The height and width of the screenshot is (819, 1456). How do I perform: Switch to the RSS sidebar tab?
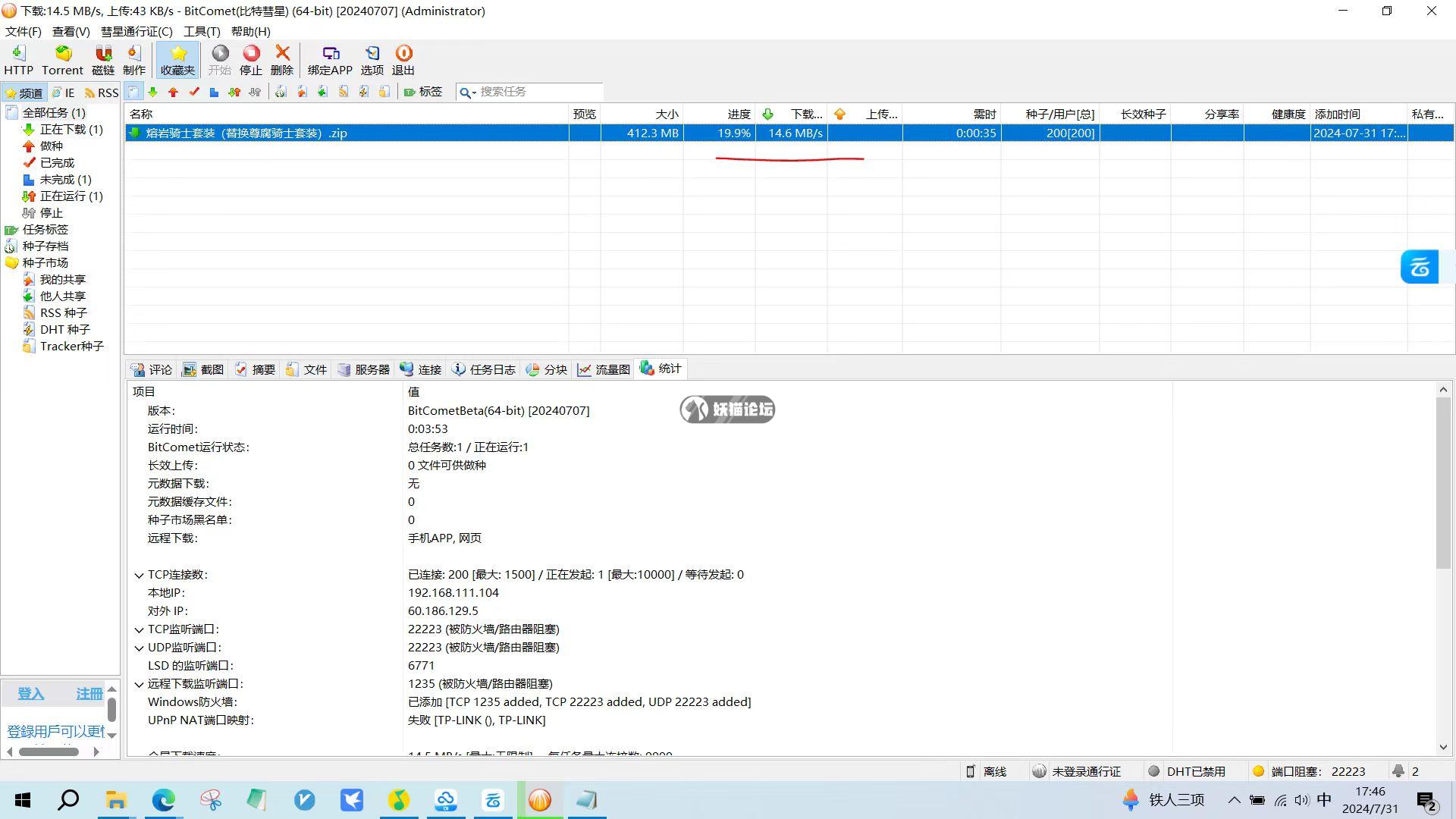(x=102, y=93)
